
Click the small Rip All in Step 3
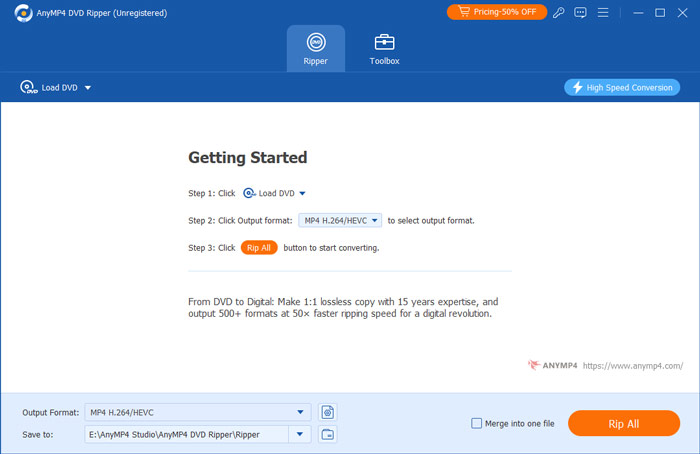259,248
